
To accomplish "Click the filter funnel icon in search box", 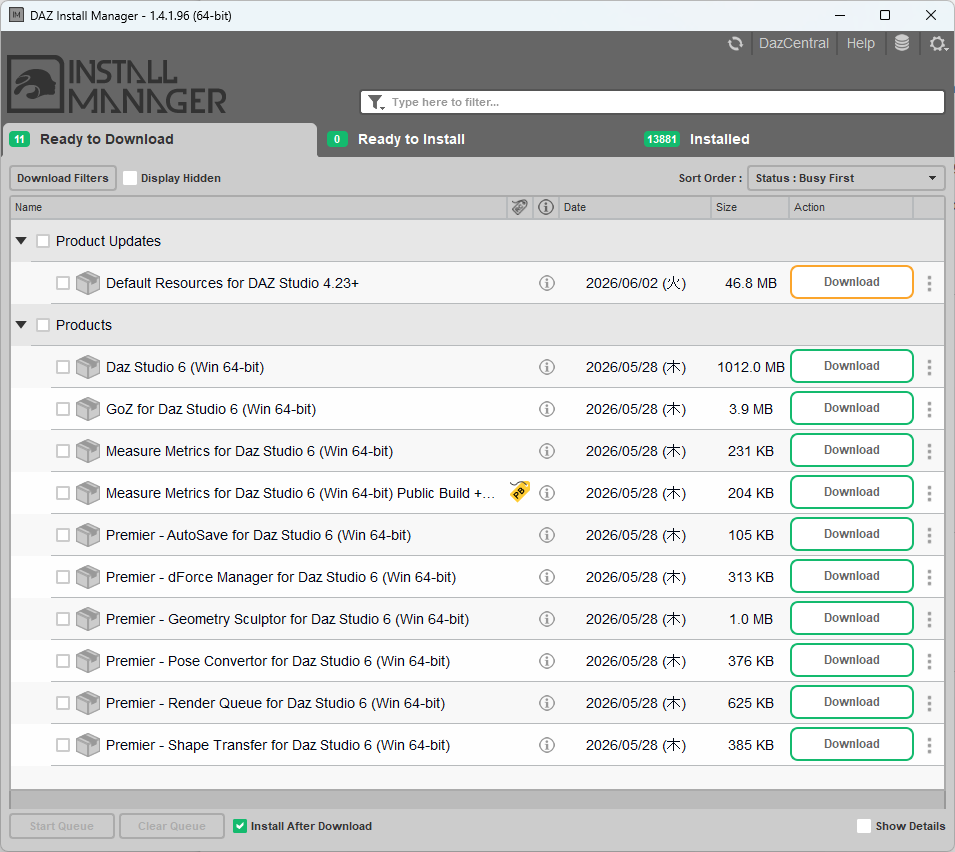I will [x=376, y=102].
